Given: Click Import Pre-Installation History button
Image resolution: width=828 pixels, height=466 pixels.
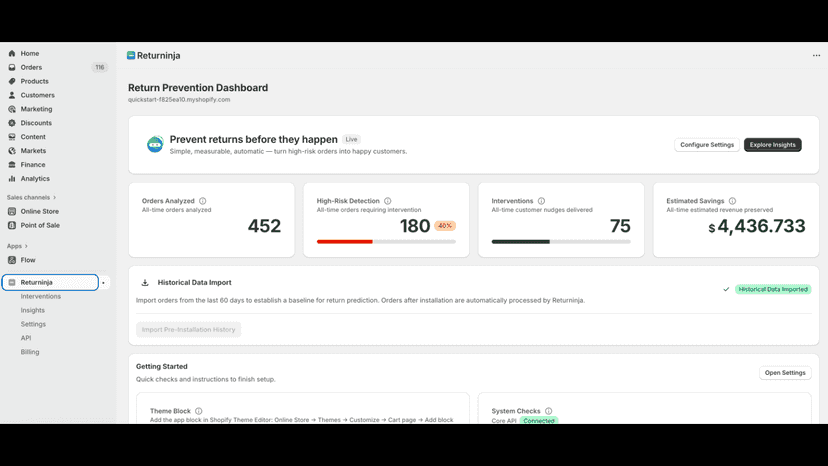Looking at the screenshot, I should [189, 330].
